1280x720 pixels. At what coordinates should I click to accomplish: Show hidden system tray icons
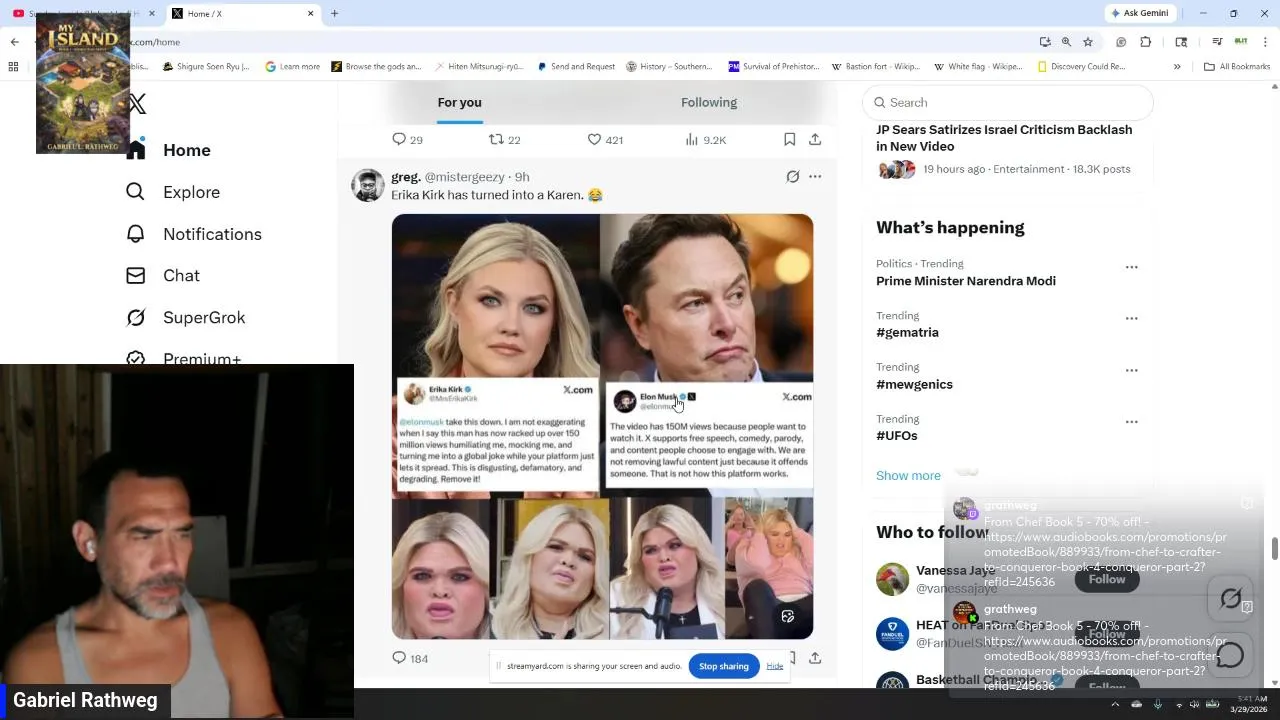[1115, 704]
